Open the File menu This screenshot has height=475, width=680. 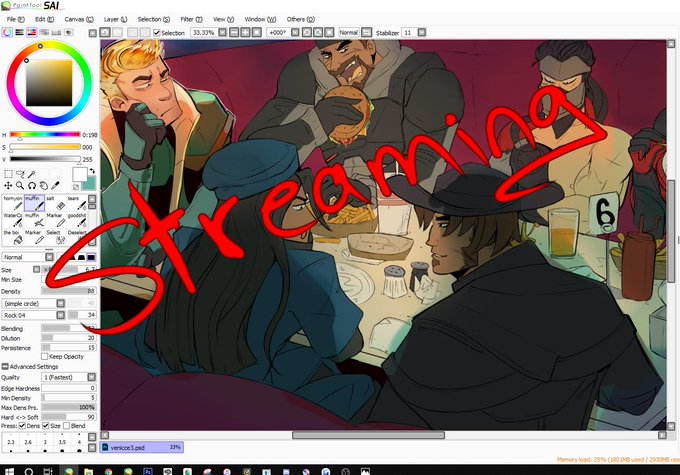tap(16, 20)
